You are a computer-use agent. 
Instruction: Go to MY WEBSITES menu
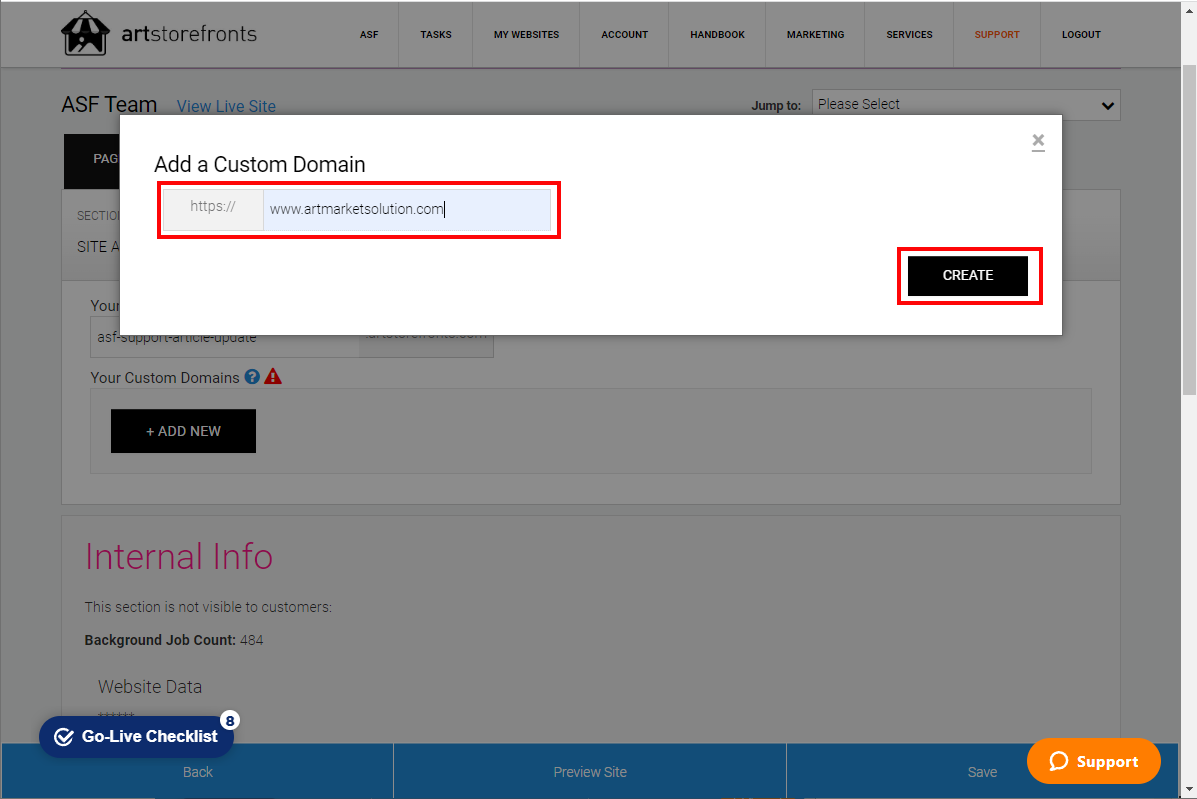click(x=526, y=34)
